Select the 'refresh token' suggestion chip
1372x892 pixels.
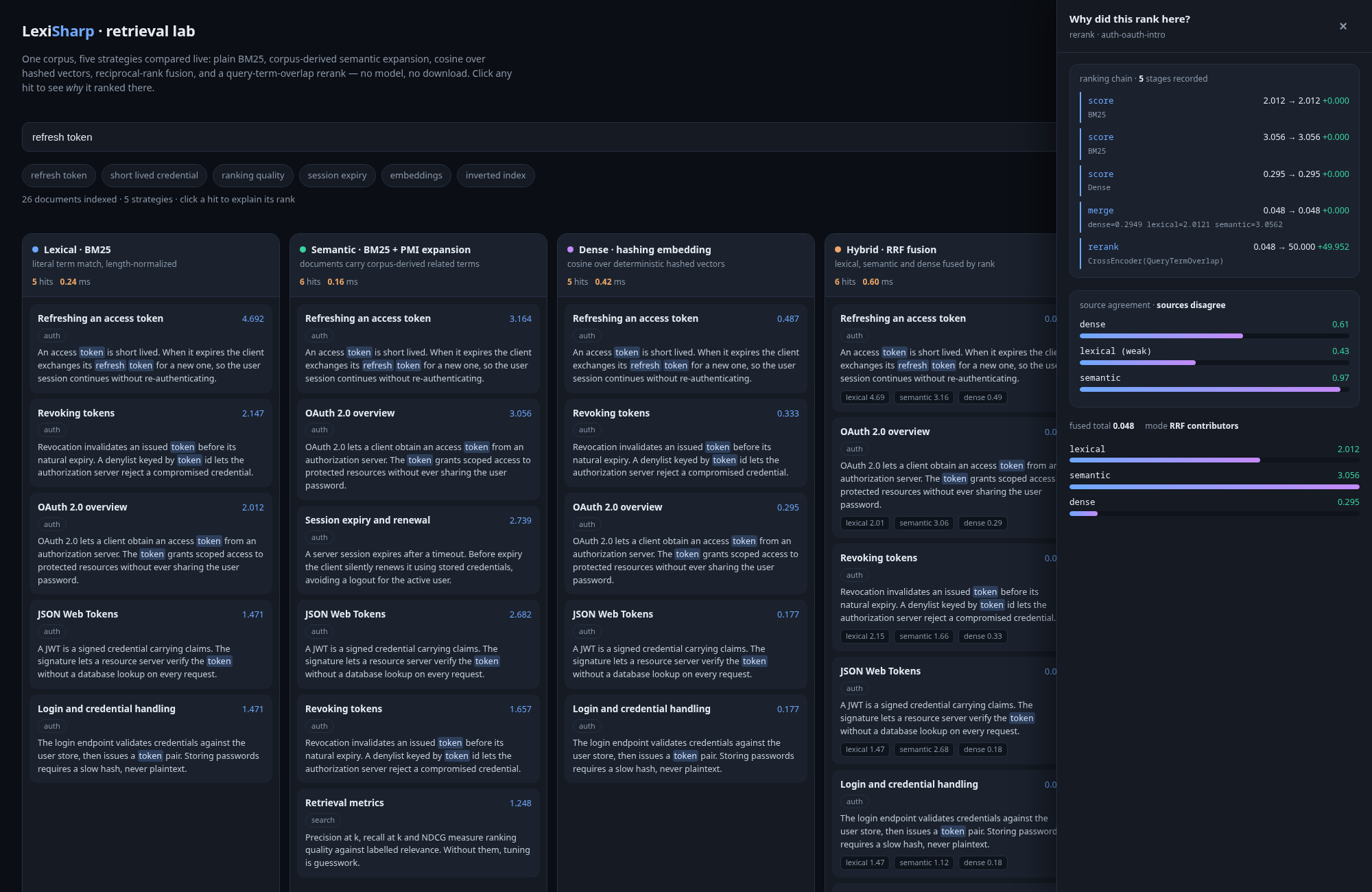(x=59, y=176)
